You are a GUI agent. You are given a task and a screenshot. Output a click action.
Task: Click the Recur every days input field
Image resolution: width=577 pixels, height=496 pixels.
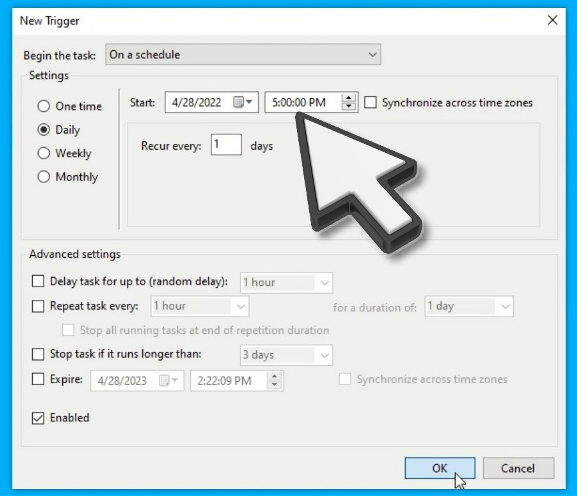[x=226, y=145]
